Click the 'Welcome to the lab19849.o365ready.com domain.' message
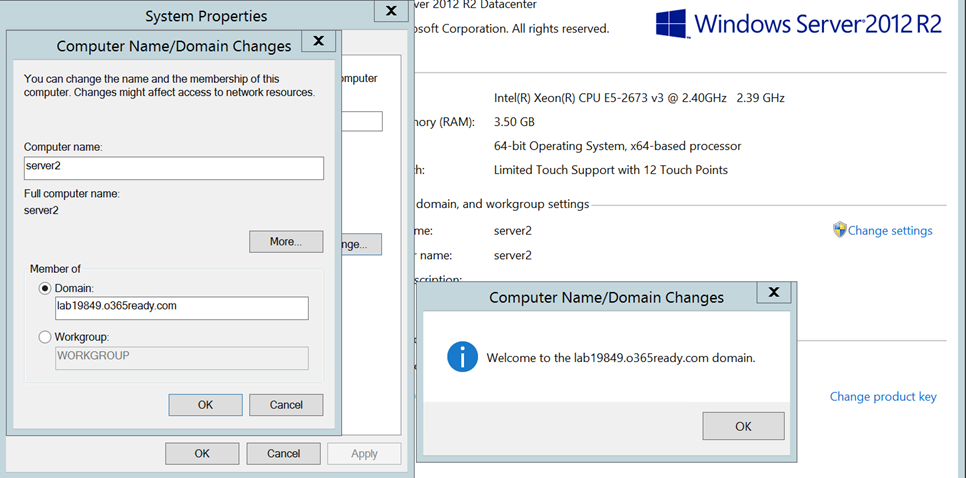This screenshot has height=478, width=966. pos(621,358)
